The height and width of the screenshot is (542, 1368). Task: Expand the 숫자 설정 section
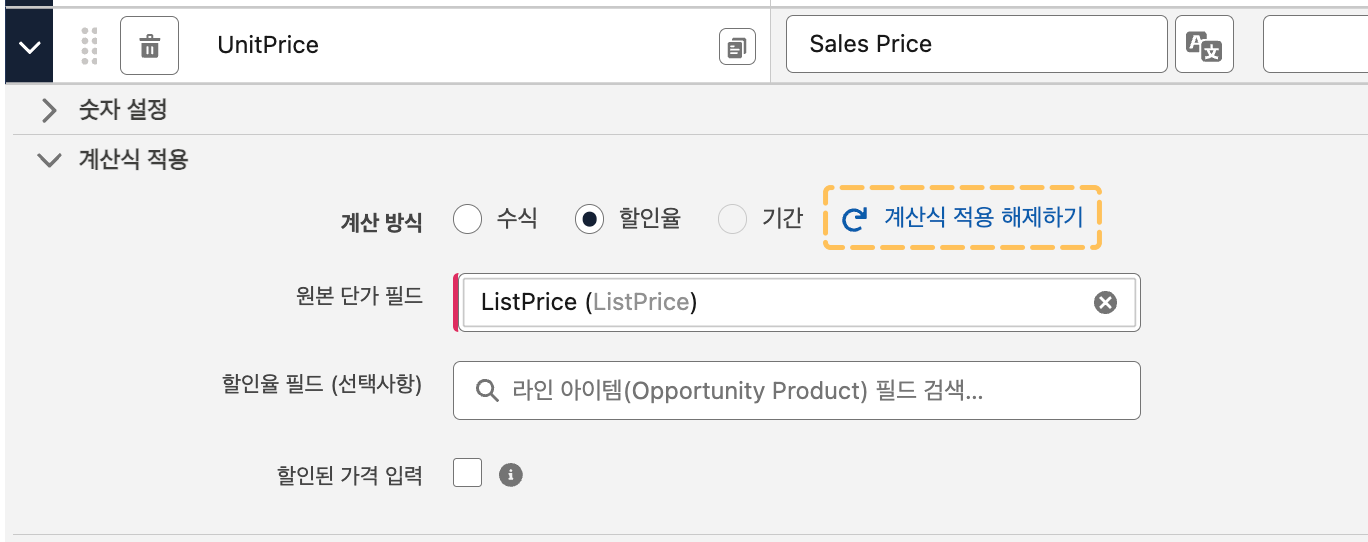point(49,110)
